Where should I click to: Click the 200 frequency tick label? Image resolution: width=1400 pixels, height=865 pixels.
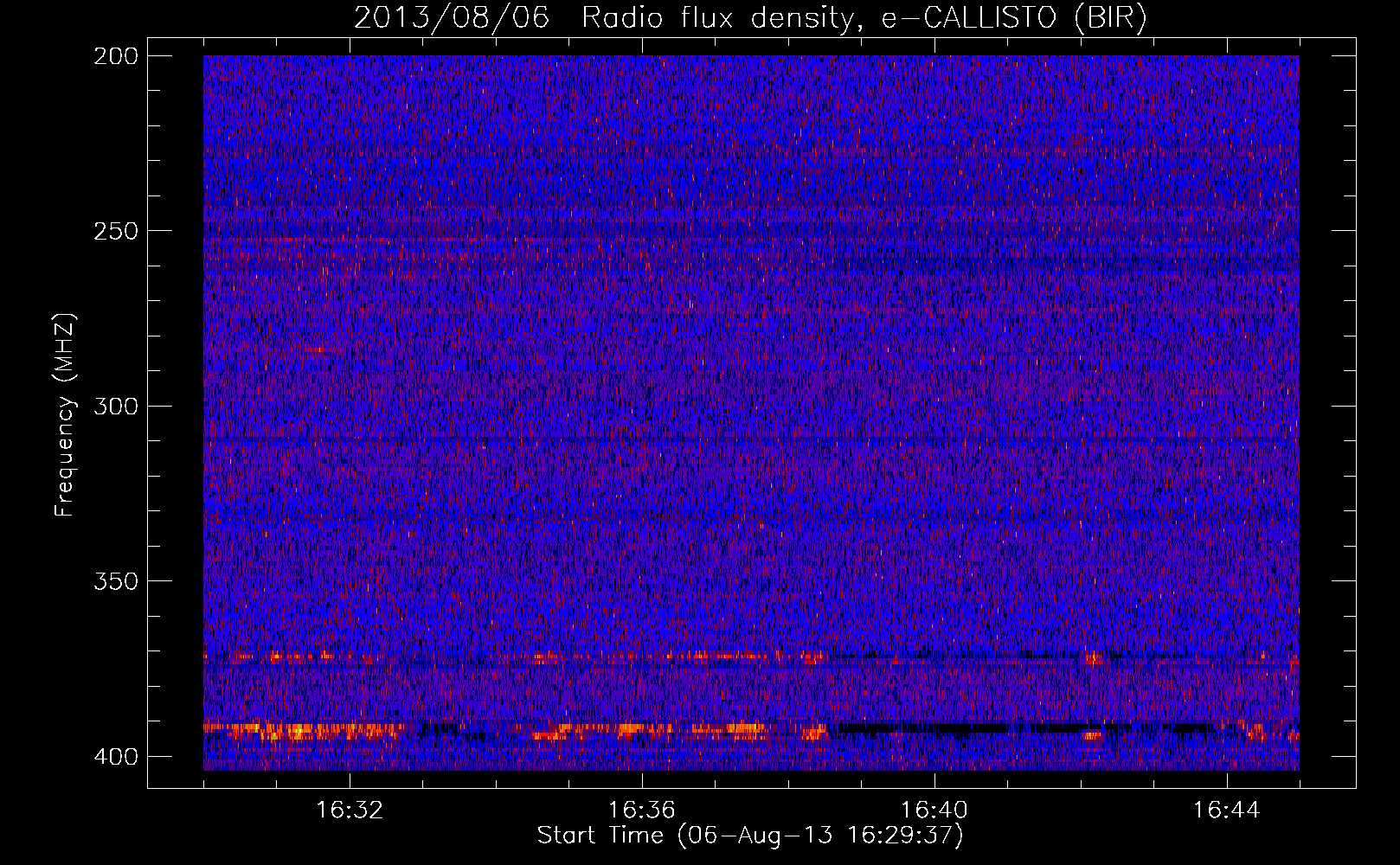click(115, 56)
